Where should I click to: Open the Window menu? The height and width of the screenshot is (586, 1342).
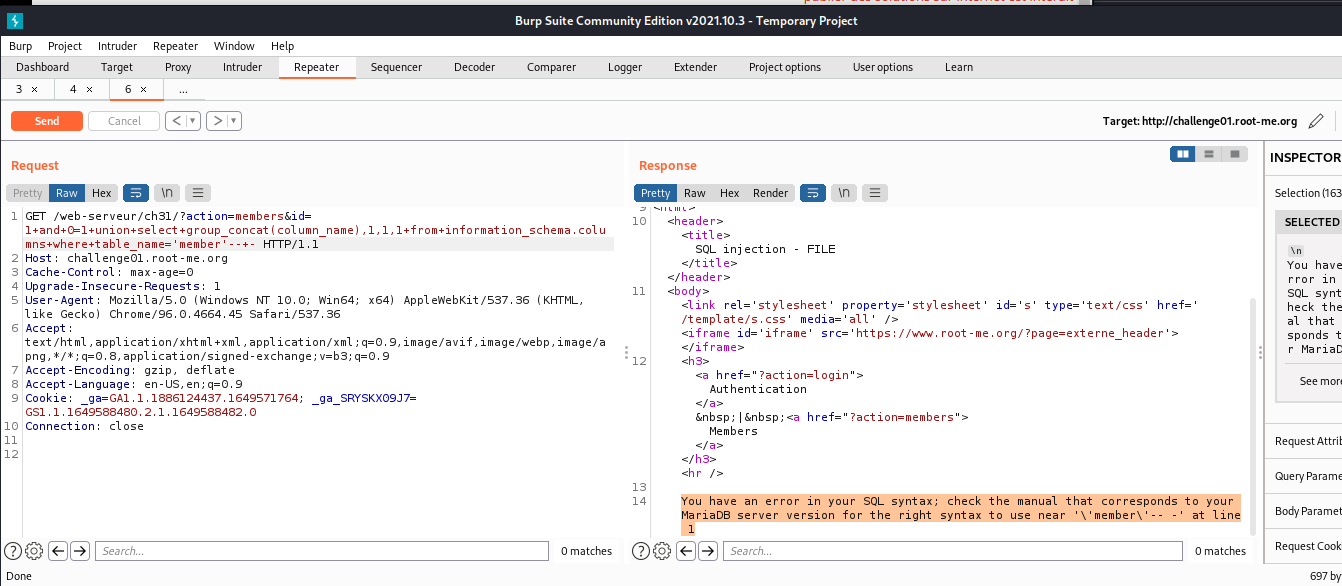(x=234, y=46)
